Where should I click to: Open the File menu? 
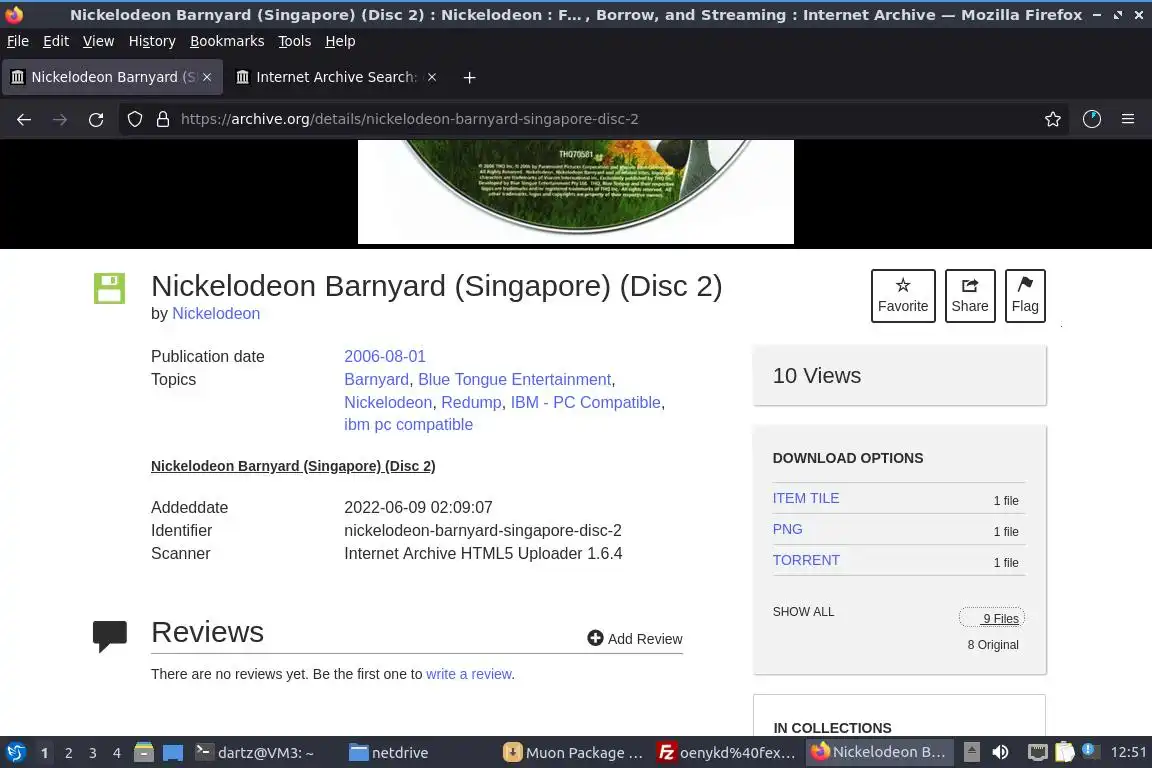tap(18, 41)
